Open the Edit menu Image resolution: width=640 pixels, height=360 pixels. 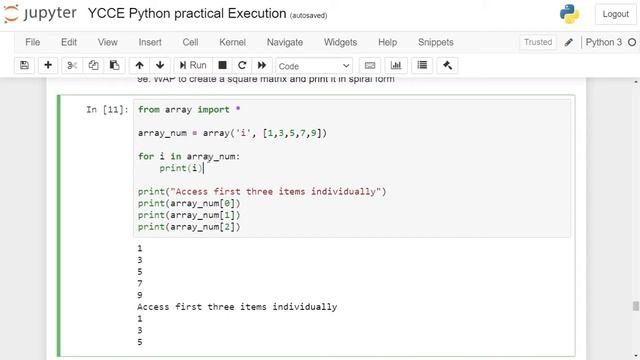(x=69, y=42)
